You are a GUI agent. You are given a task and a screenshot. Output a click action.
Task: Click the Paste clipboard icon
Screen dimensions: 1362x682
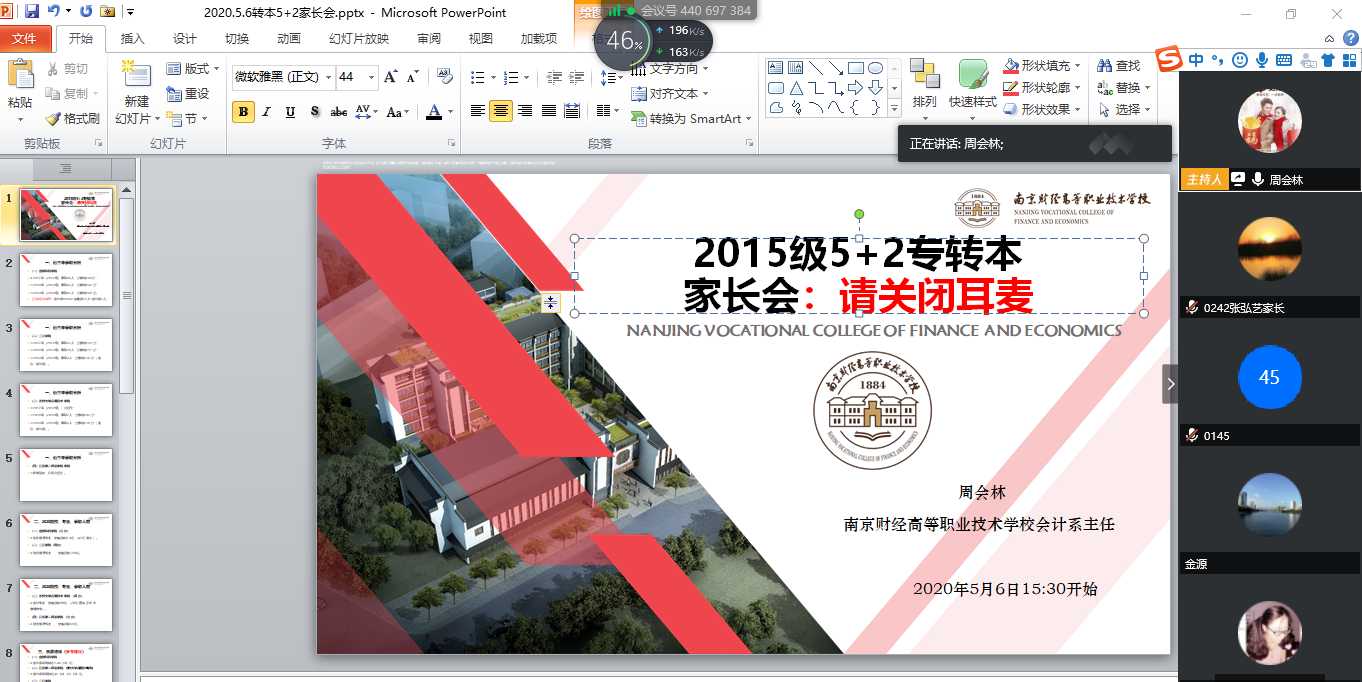click(19, 74)
